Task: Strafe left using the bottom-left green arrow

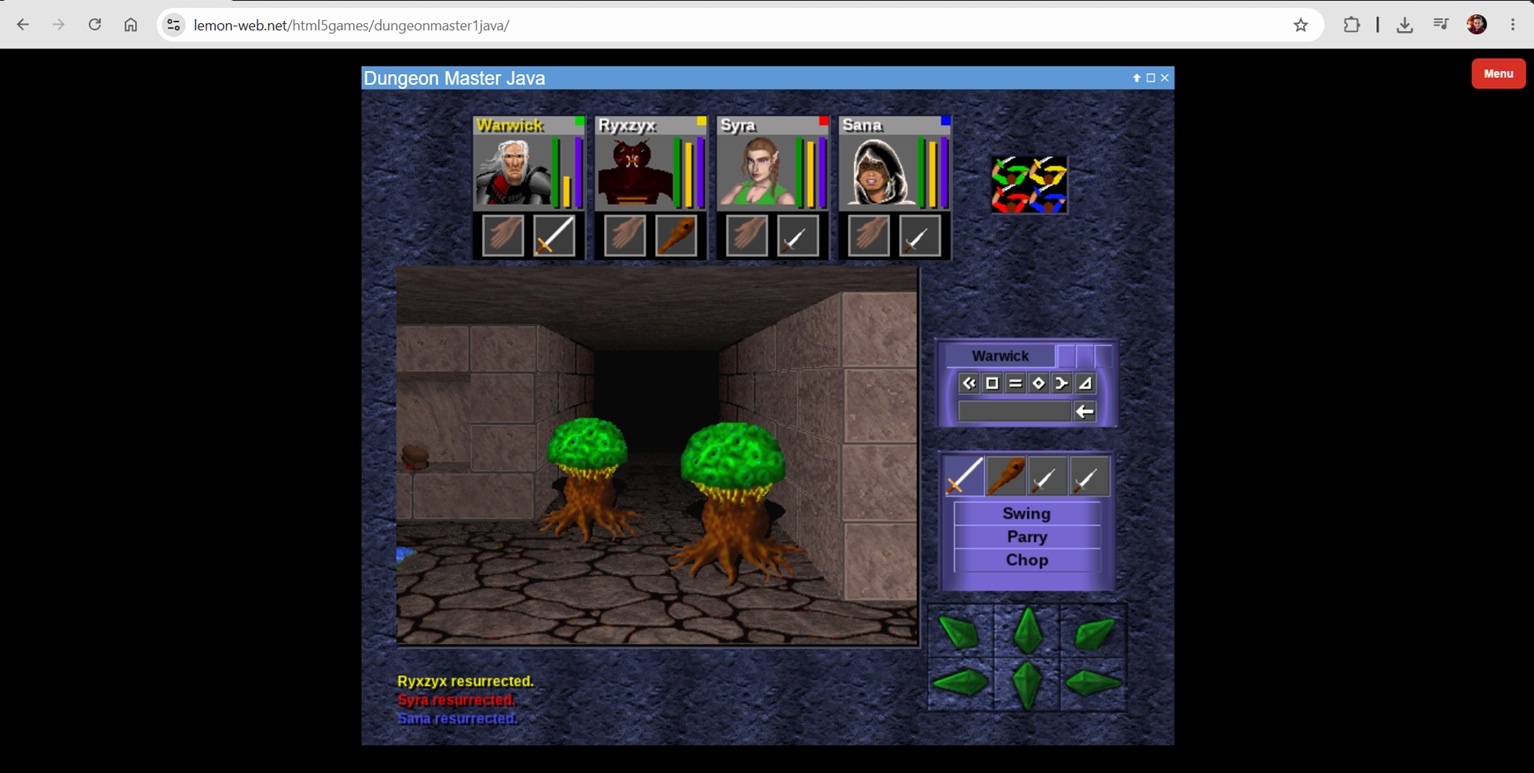Action: coord(960,684)
